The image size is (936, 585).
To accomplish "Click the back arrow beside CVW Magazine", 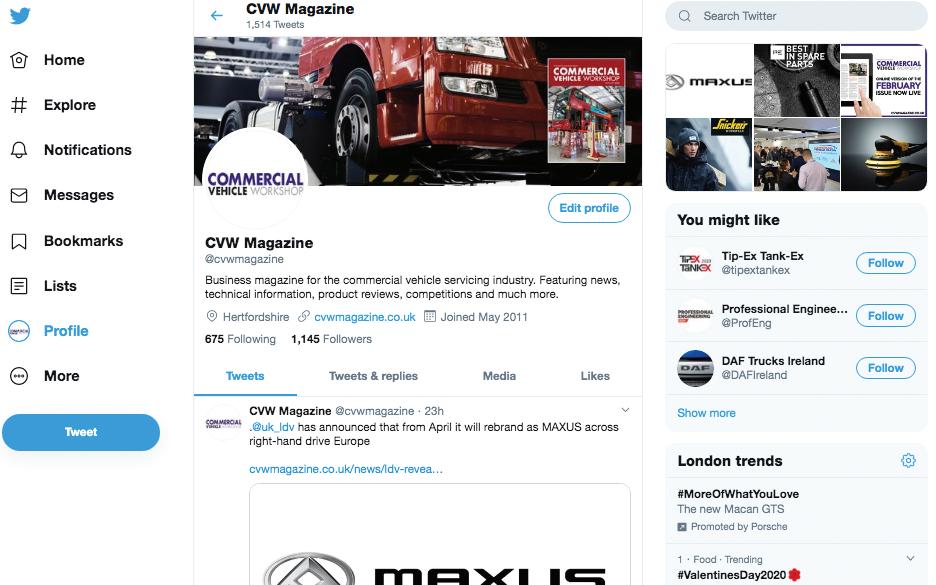I will pyautogui.click(x=217, y=16).
